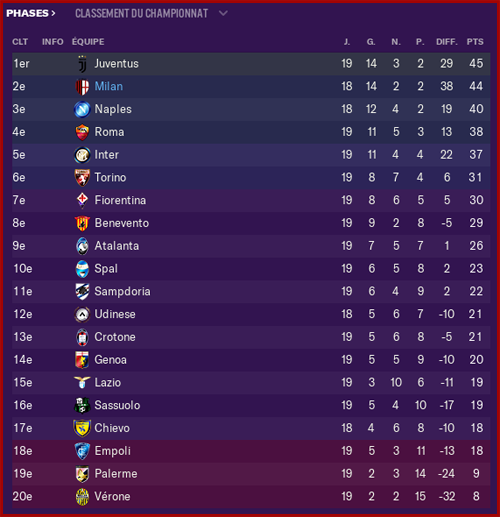Select the 18e Empoli table row
This screenshot has height=517, width=500.
click(x=251, y=451)
